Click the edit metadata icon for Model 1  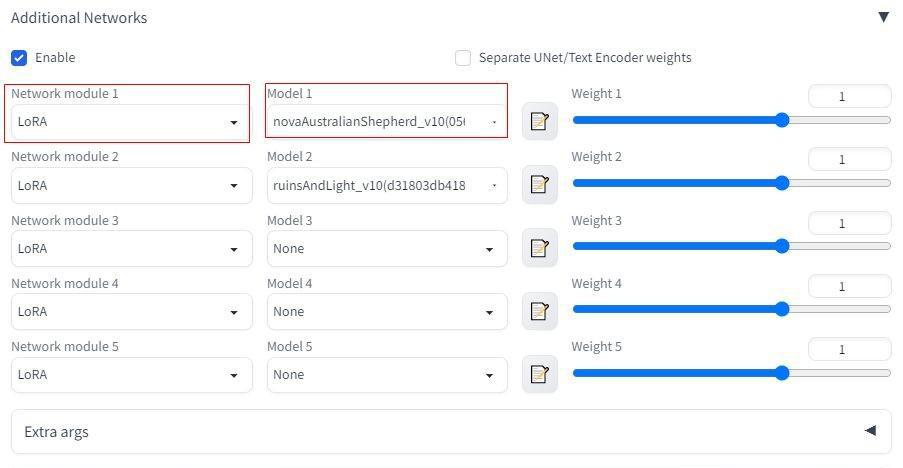540,121
